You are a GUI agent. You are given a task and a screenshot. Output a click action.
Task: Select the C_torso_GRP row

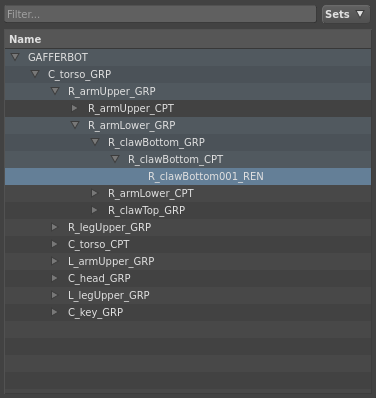coord(188,74)
